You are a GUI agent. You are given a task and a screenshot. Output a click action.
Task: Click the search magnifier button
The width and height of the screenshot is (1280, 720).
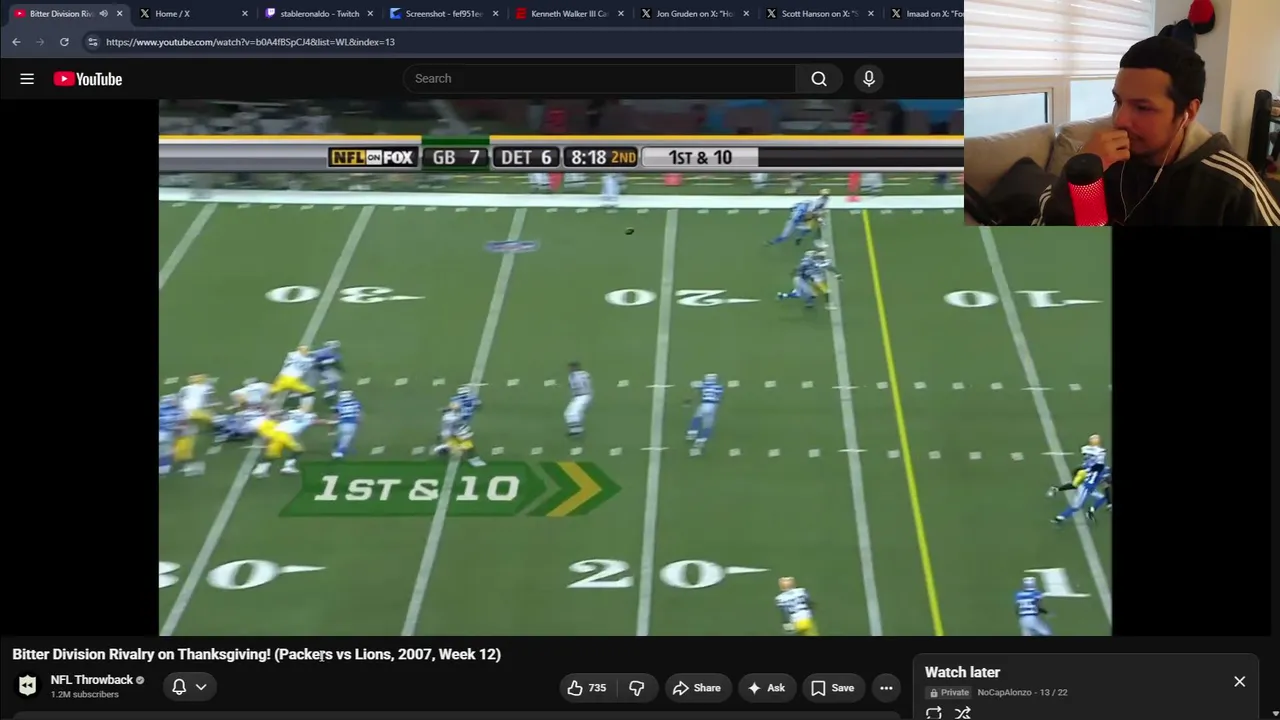point(819,79)
